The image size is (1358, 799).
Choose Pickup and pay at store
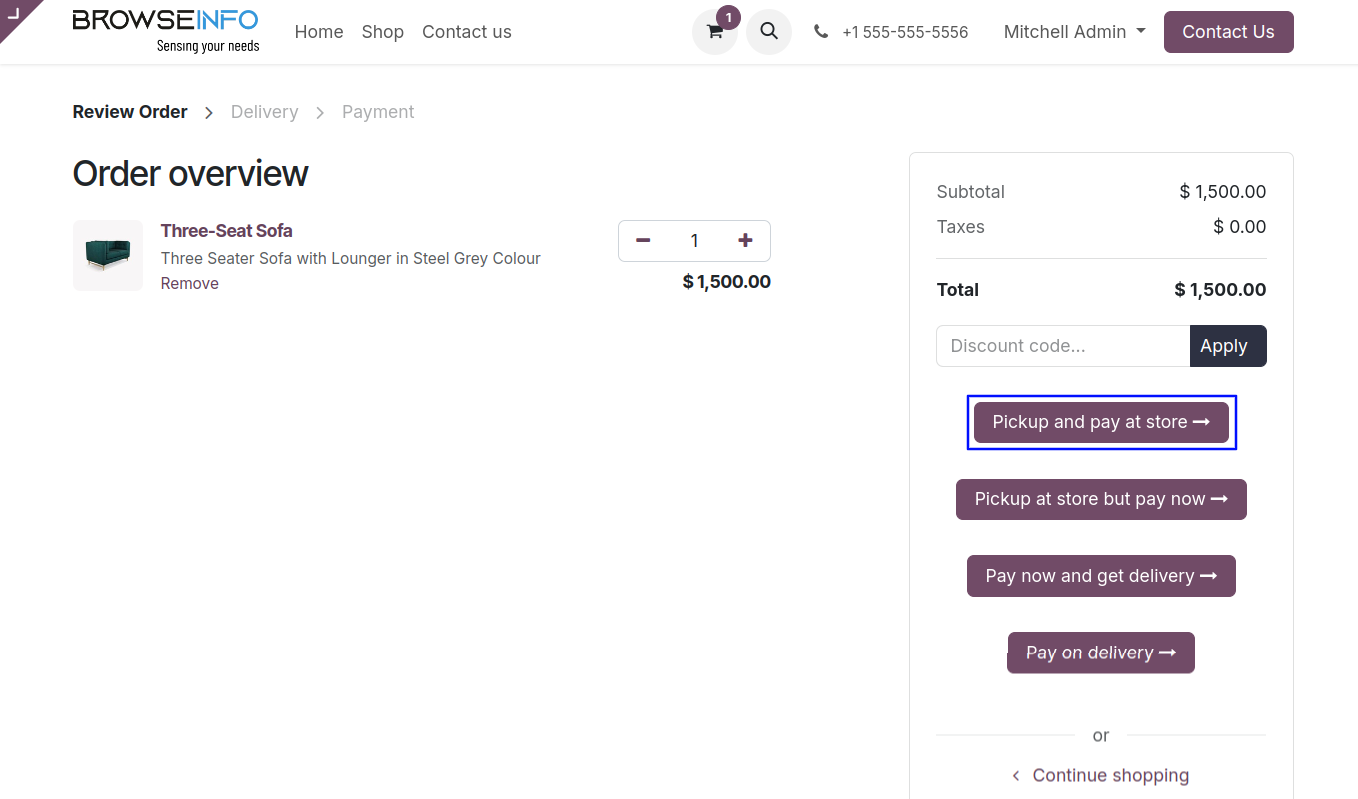1101,422
